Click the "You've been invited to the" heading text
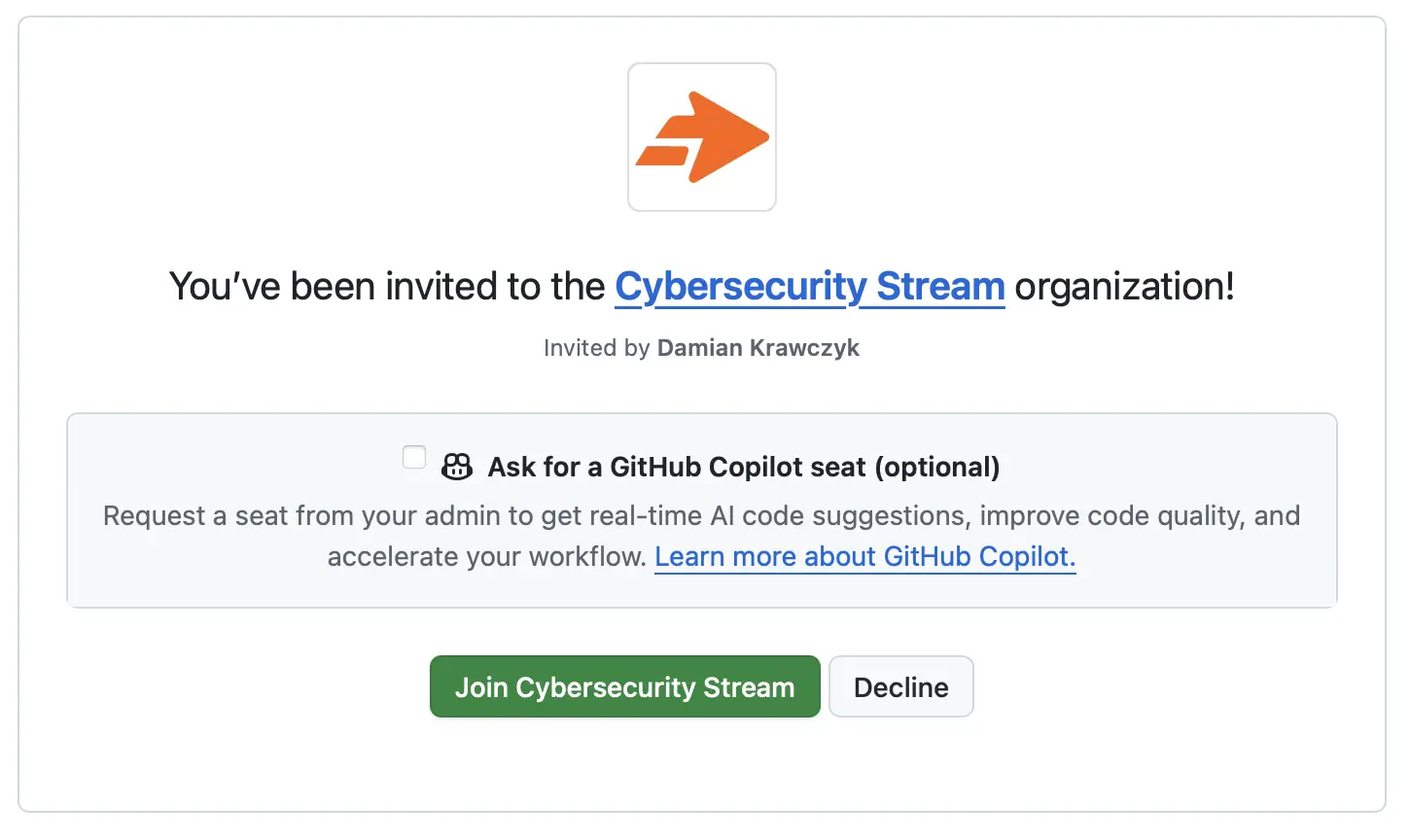The width and height of the screenshot is (1410, 840). pos(387,286)
